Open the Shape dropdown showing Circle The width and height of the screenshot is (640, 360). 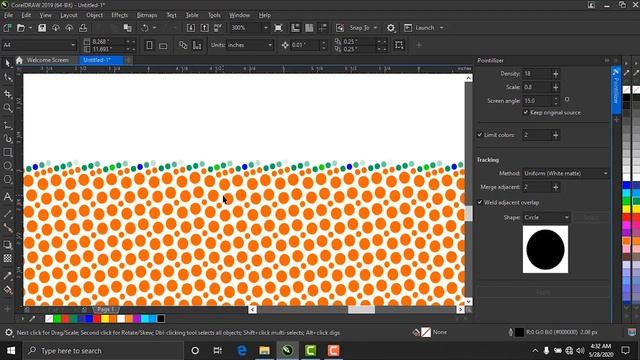(x=546, y=218)
